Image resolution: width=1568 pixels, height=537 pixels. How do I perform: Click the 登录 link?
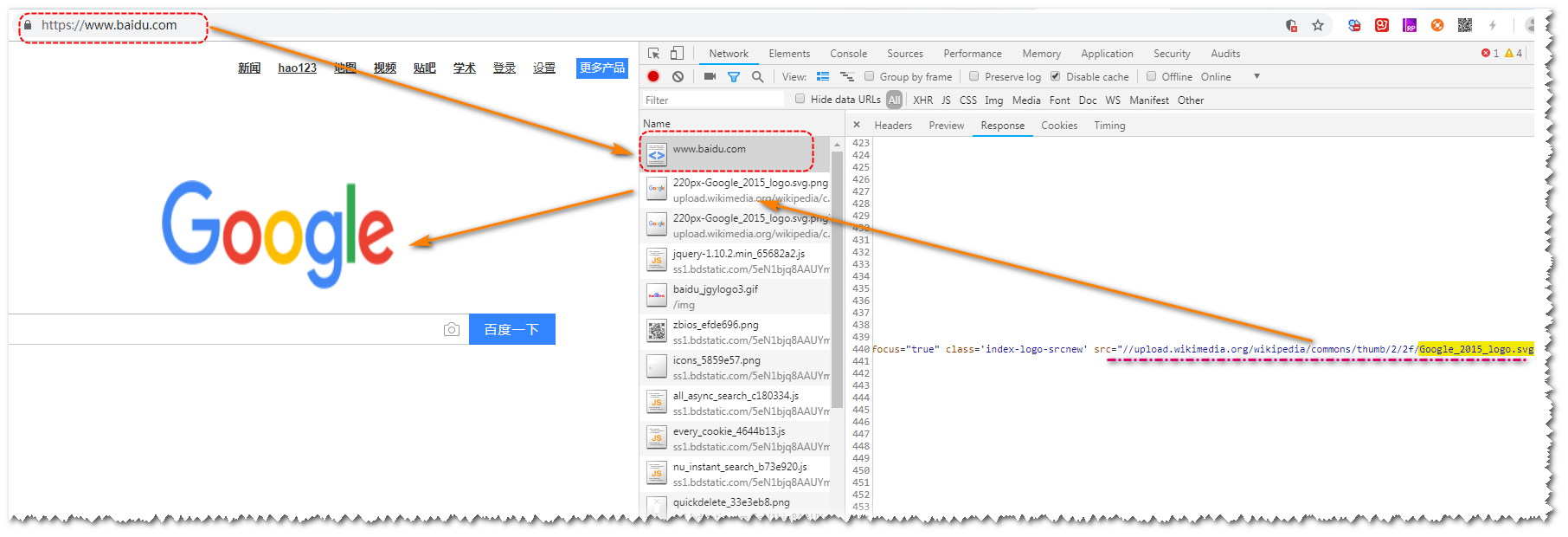pos(504,68)
